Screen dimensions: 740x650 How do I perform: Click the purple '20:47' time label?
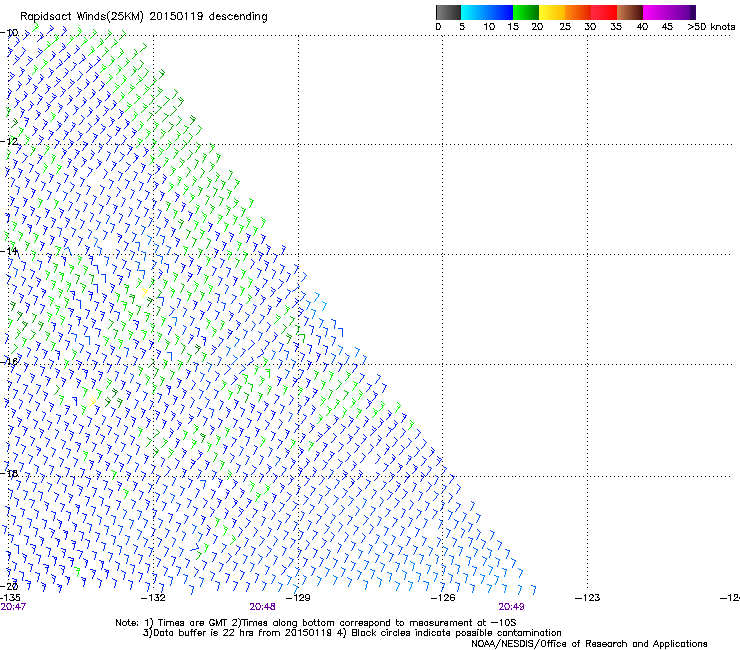tap(13, 607)
